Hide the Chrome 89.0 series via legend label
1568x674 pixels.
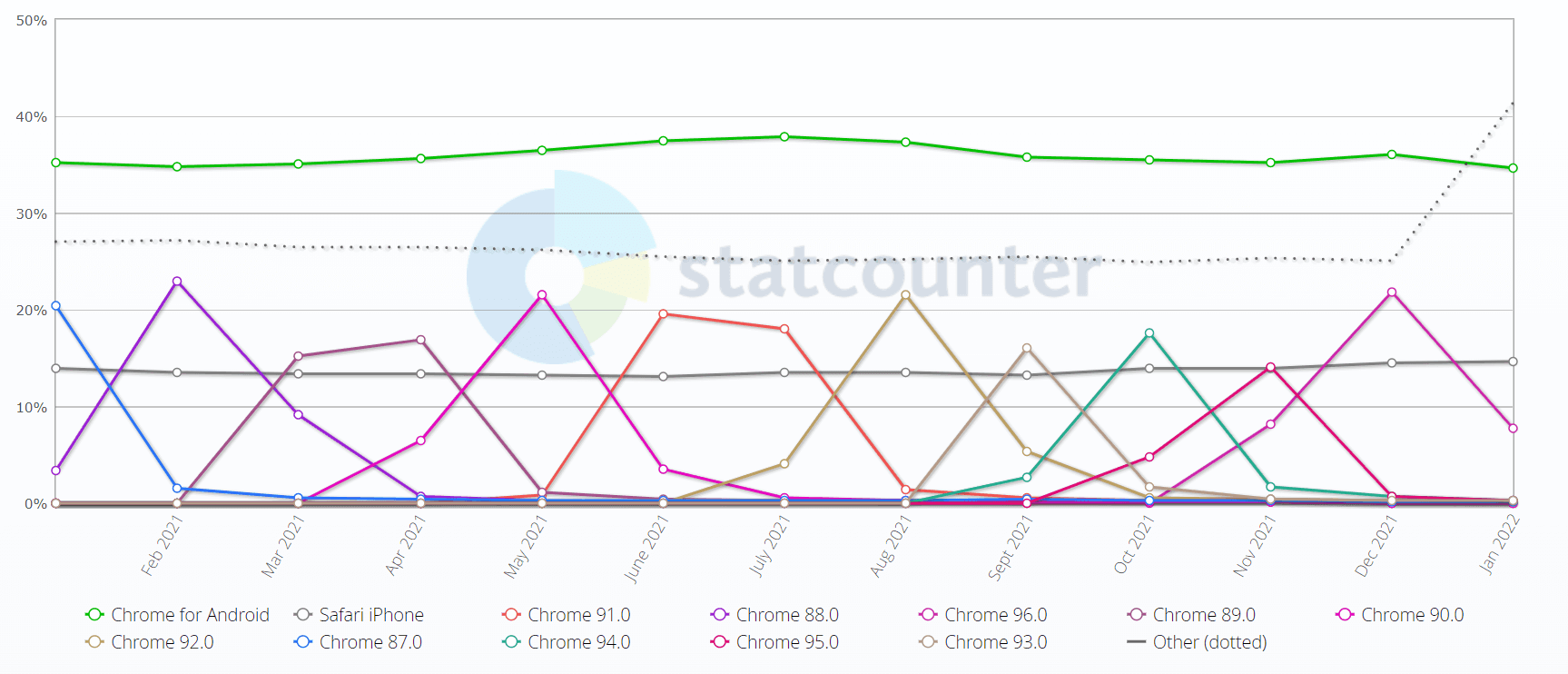[1204, 615]
